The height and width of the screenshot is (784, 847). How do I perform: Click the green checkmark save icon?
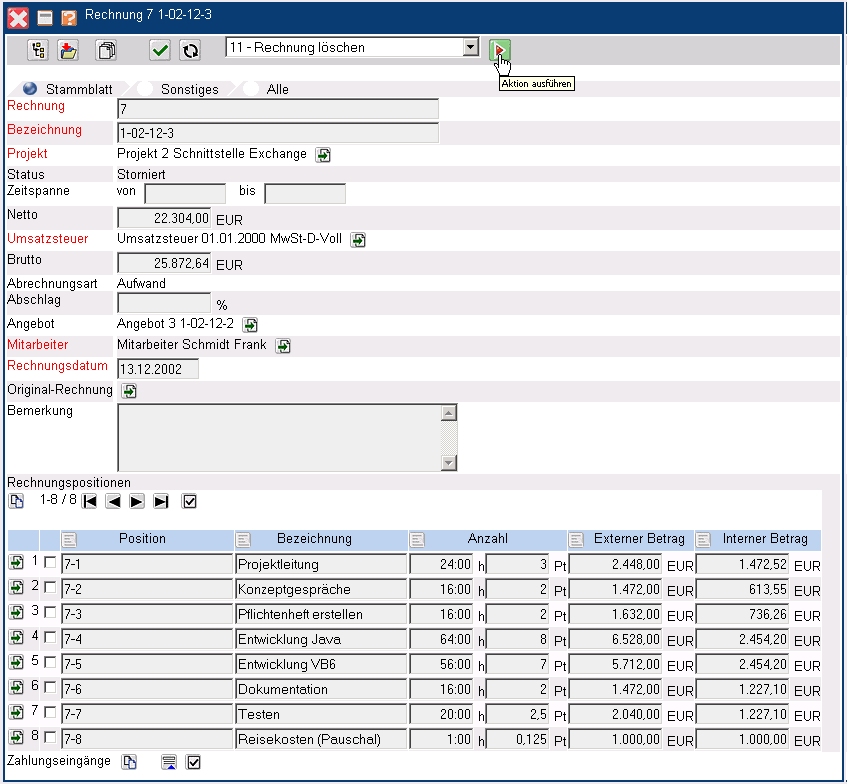[x=159, y=49]
